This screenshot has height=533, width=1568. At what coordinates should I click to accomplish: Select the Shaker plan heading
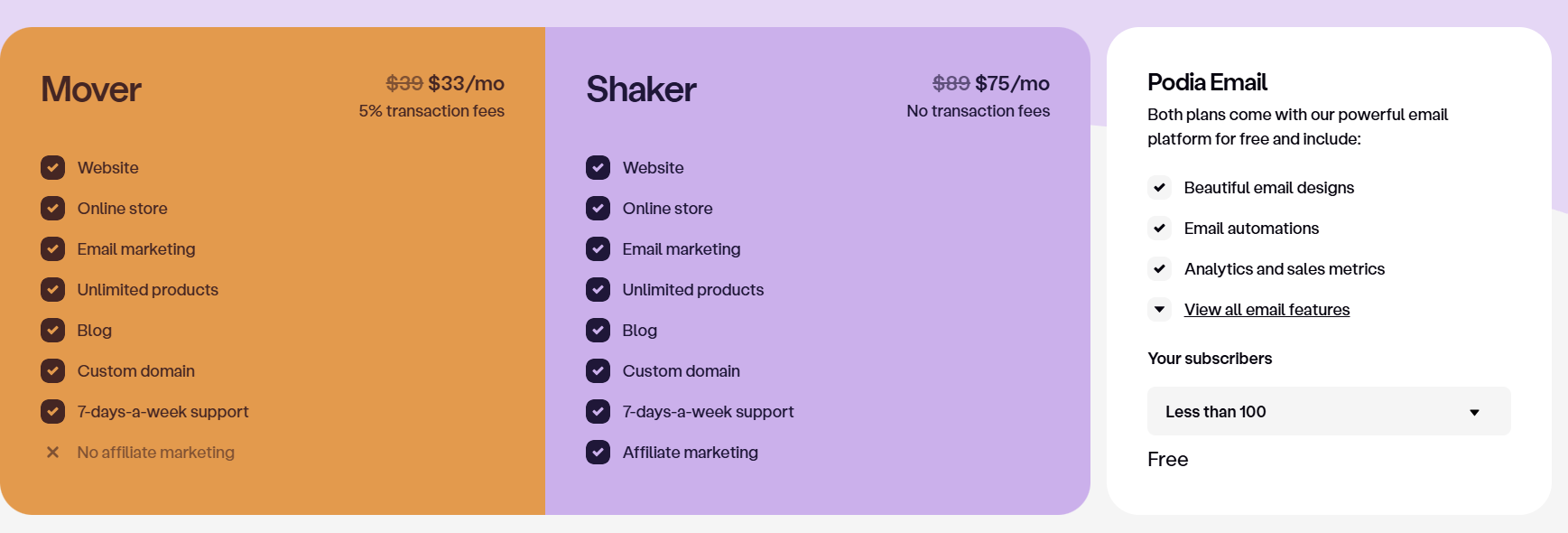(x=641, y=89)
